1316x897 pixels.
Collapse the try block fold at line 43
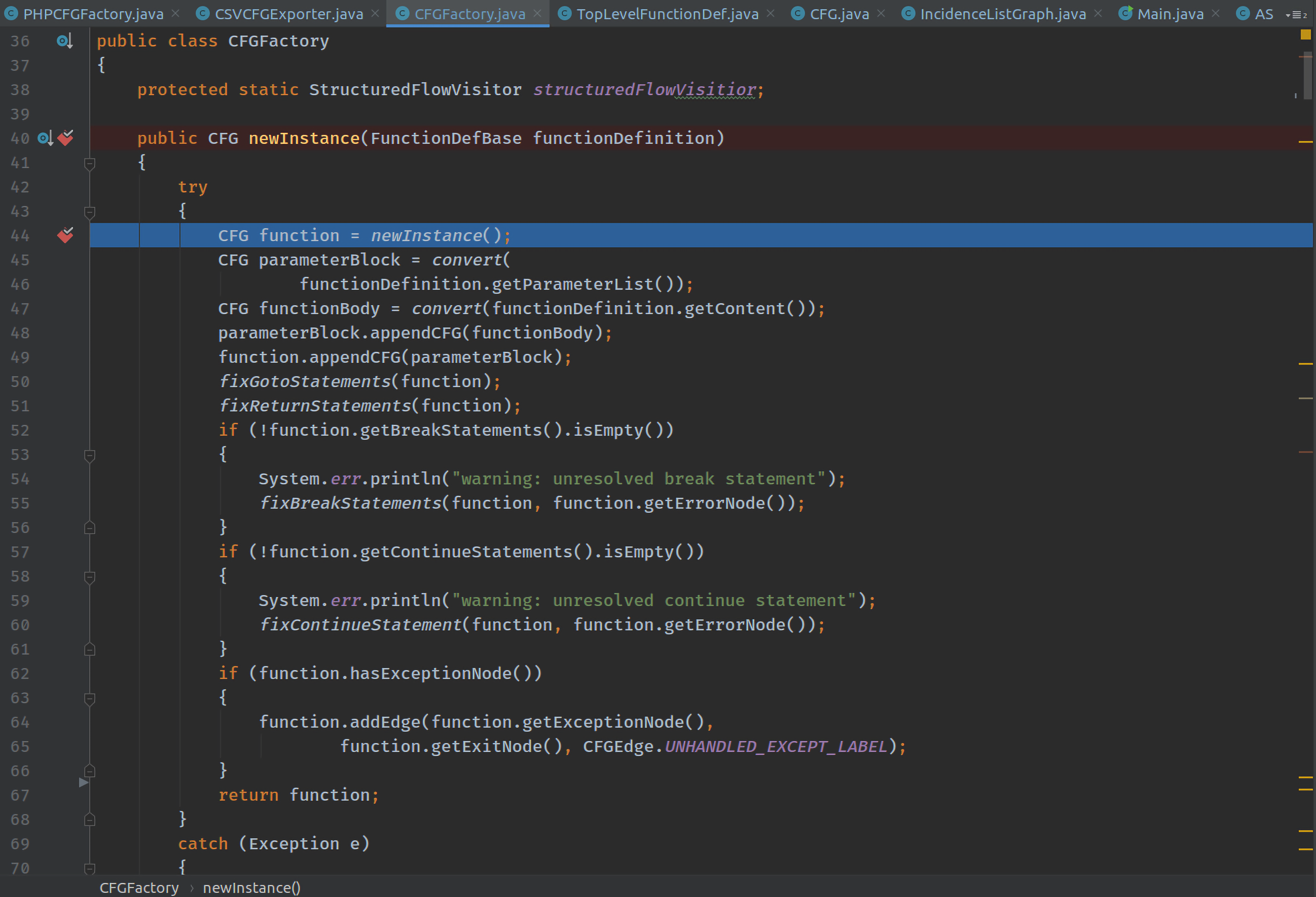(89, 212)
